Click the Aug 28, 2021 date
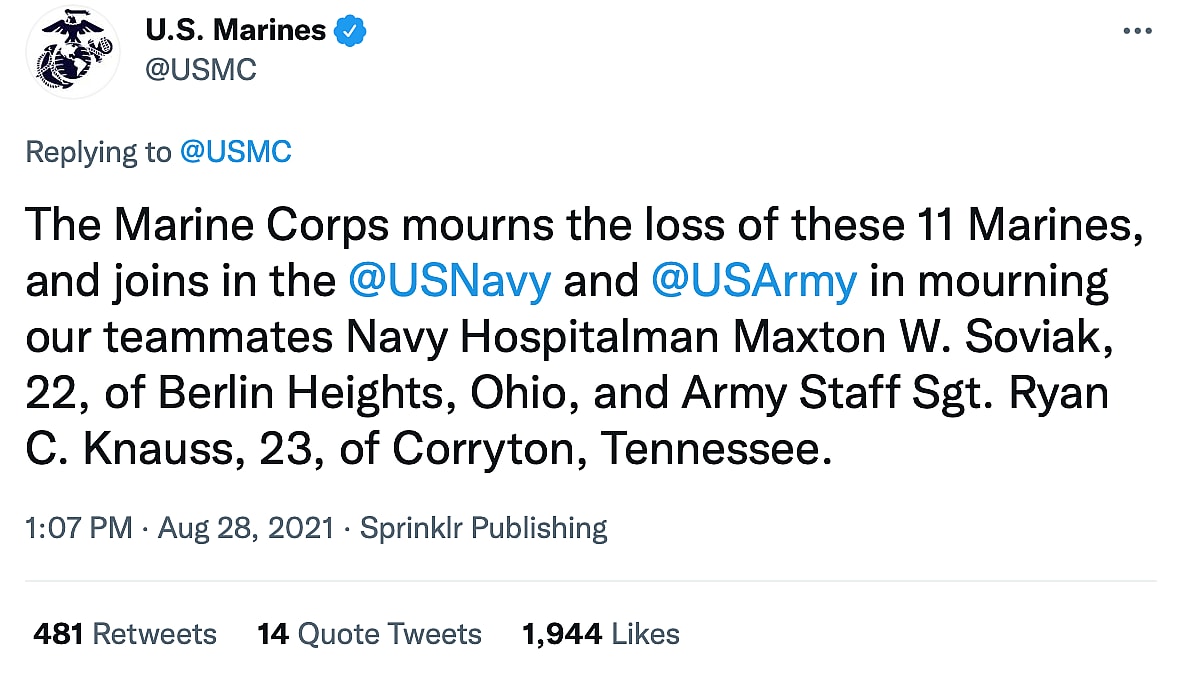Viewport: 1183px width, 680px height. coord(243,527)
